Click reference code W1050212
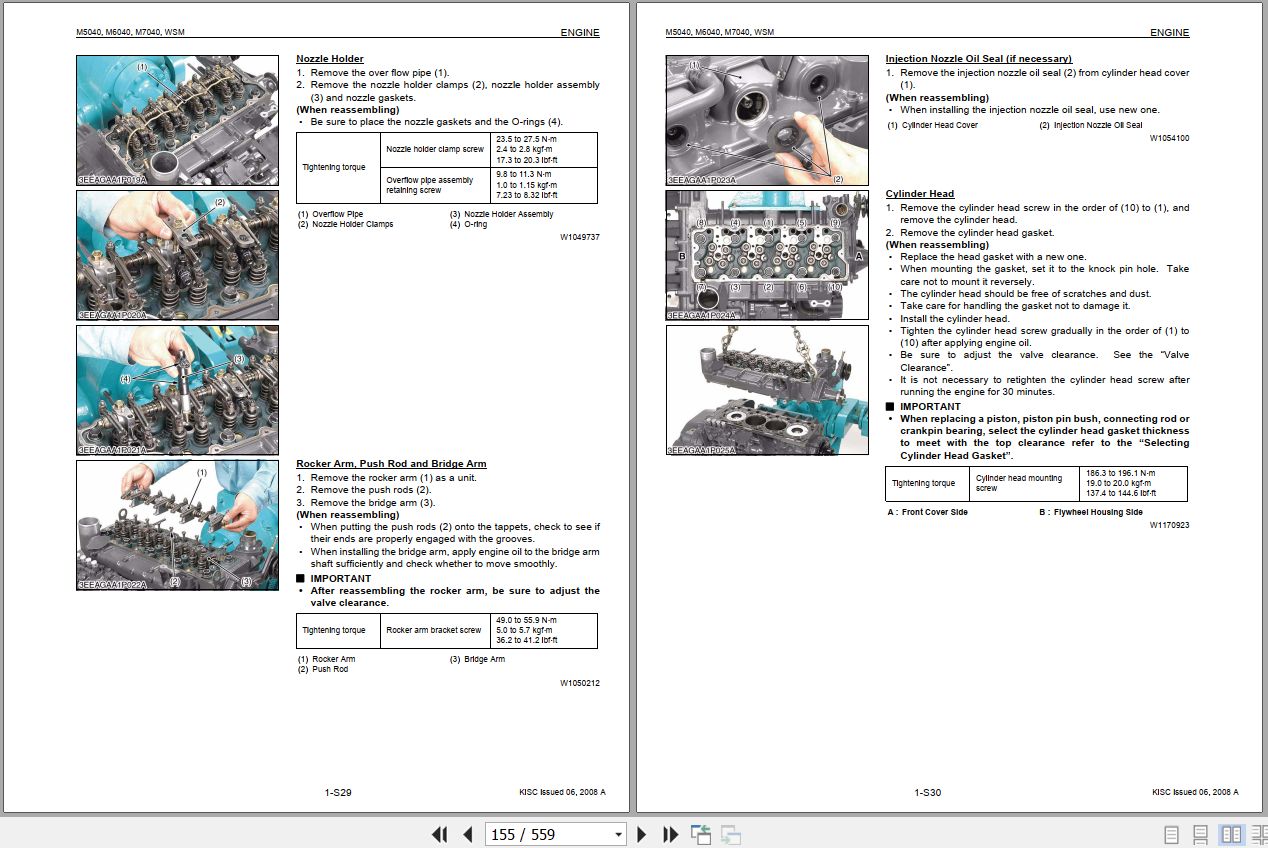Image resolution: width=1268 pixels, height=848 pixels. [580, 683]
